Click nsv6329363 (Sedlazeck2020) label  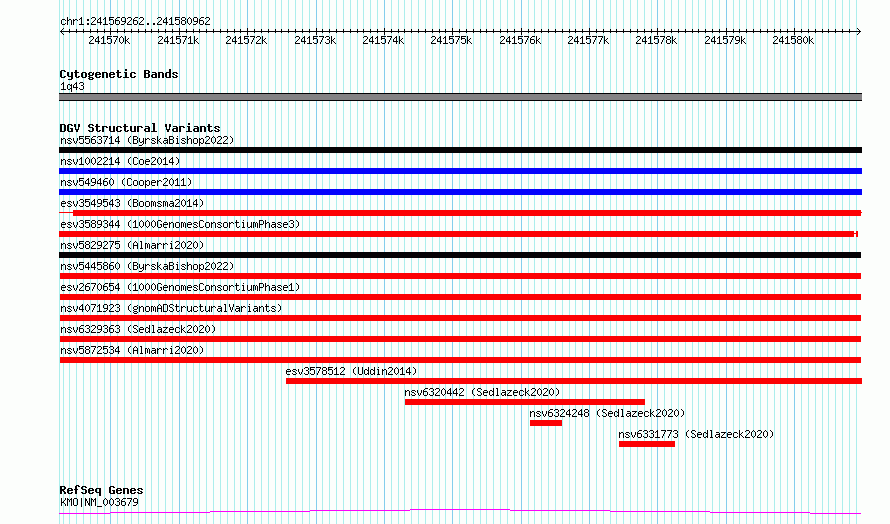(138, 329)
